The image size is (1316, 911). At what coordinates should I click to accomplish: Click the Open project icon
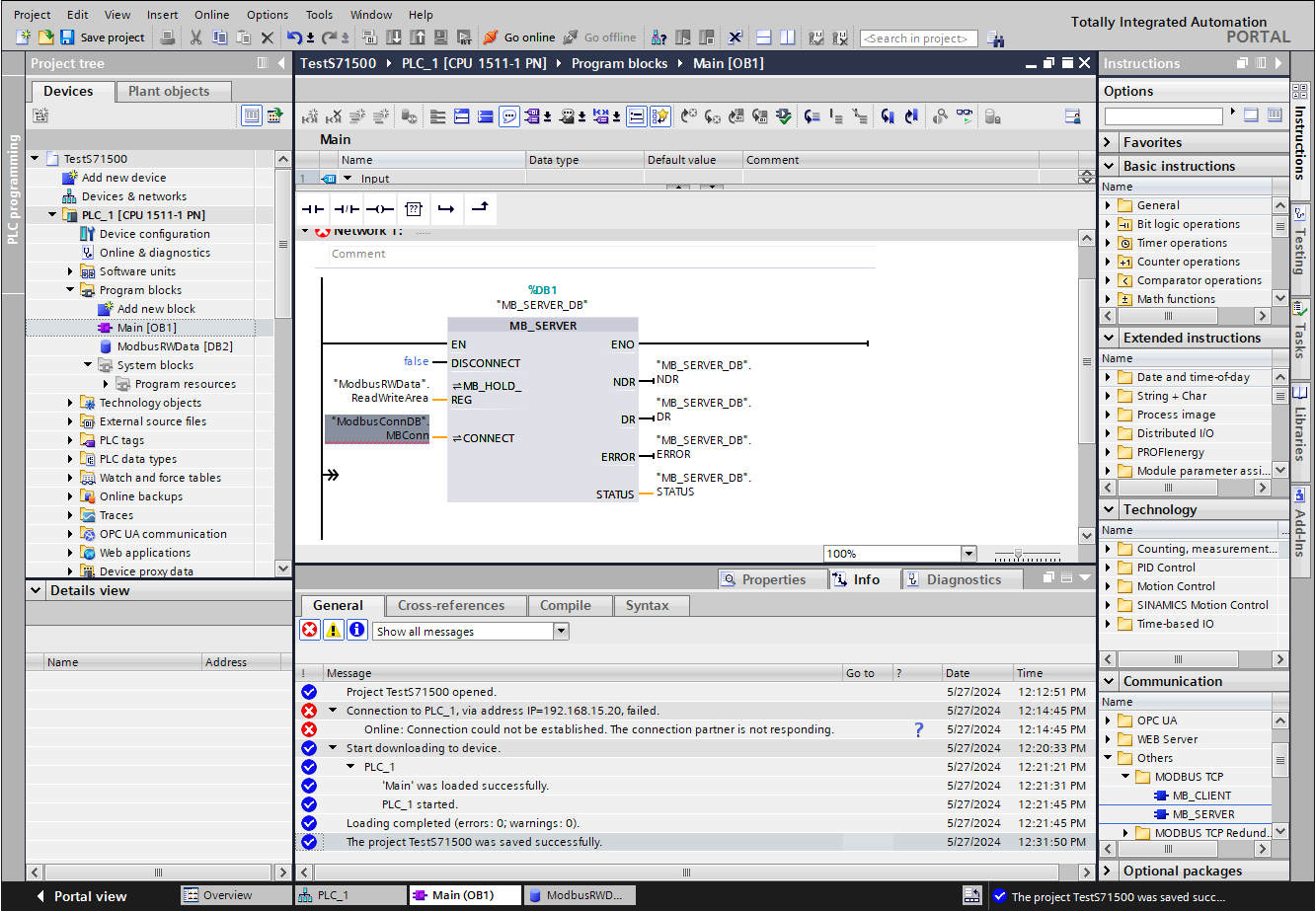click(x=45, y=38)
